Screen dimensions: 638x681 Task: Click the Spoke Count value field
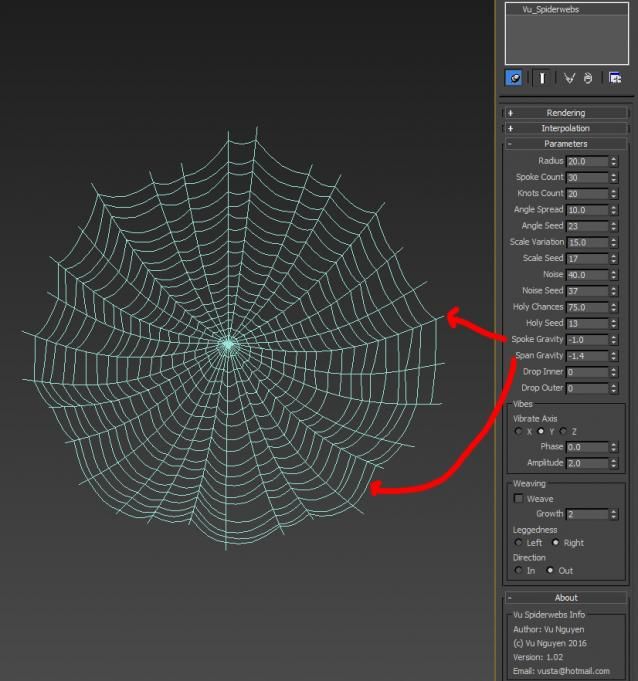point(587,178)
